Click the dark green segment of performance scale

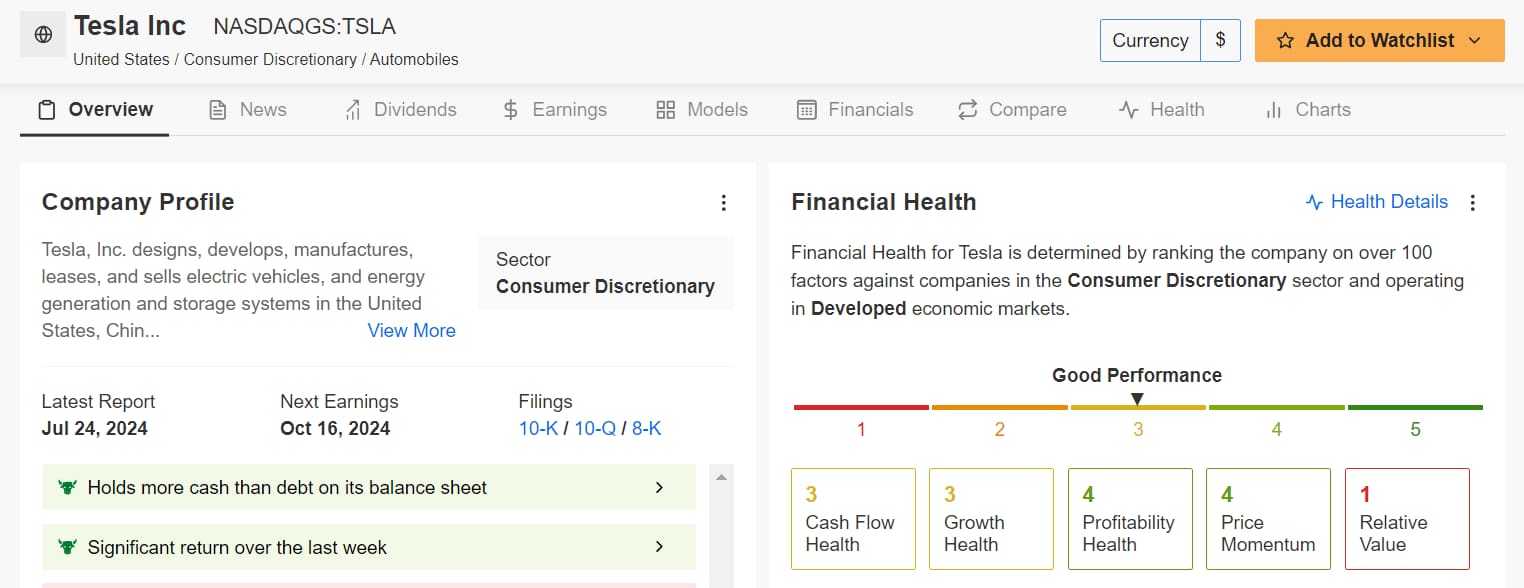click(x=1415, y=407)
